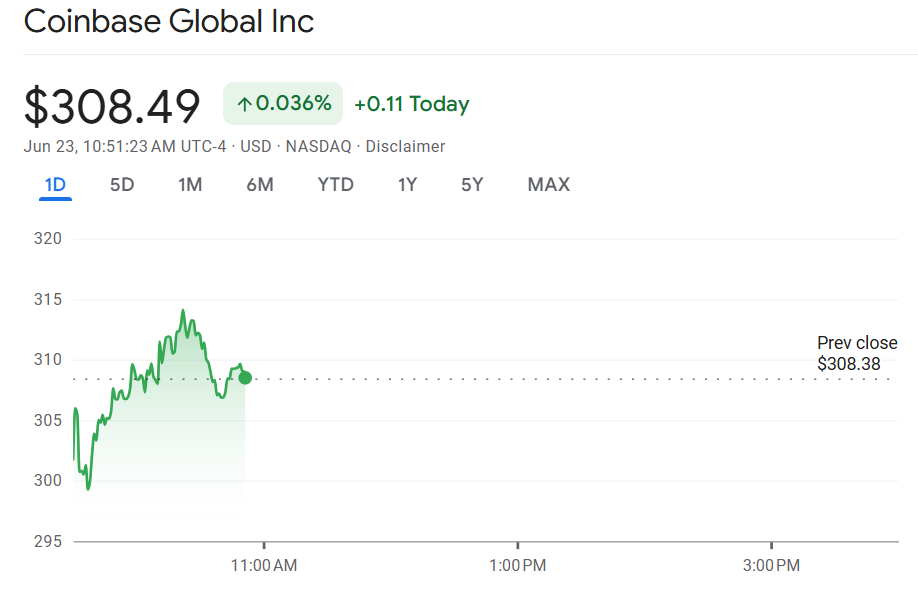This screenshot has width=918, height=589.
Task: Show the 1M price history
Action: [190, 185]
